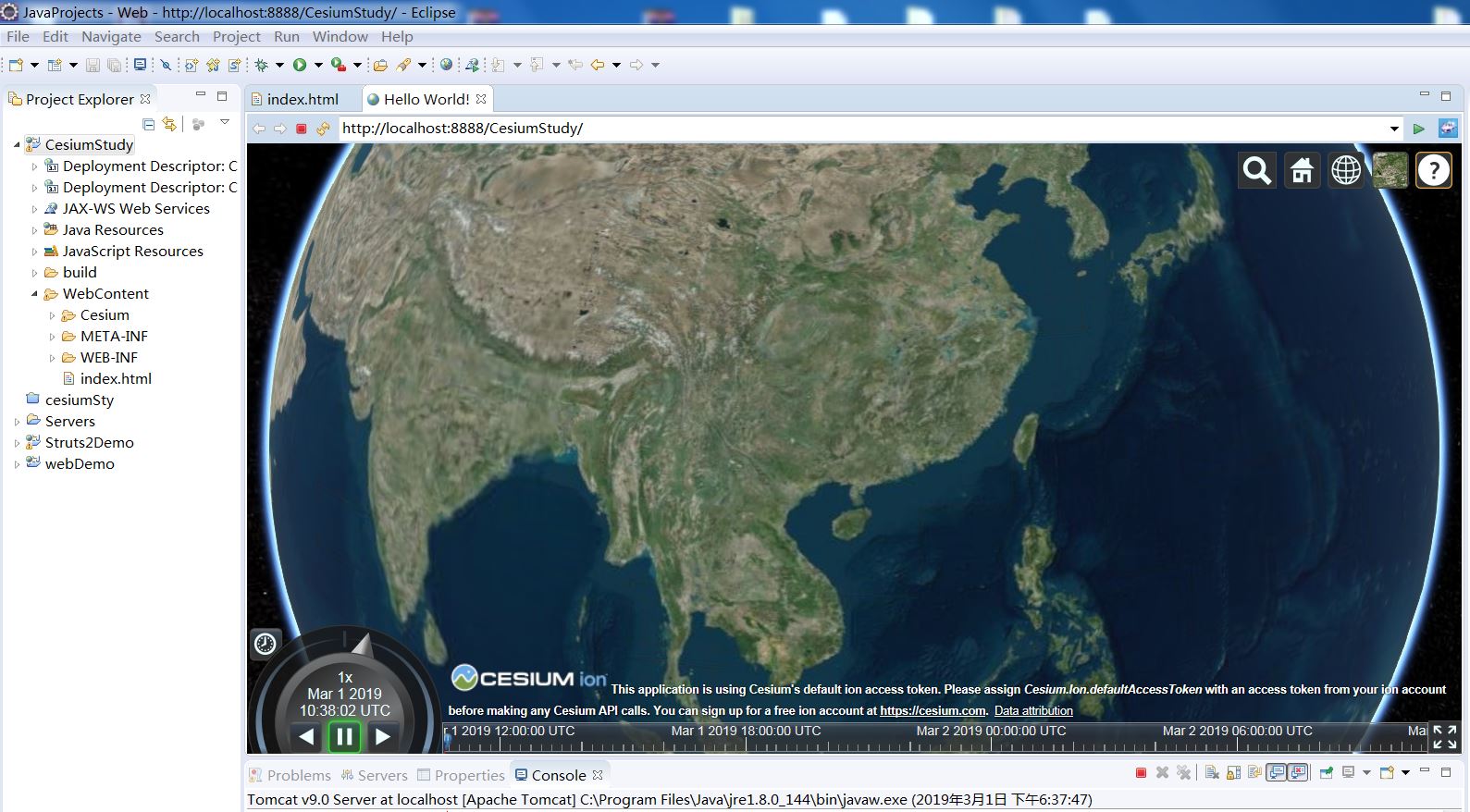This screenshot has width=1470, height=812.
Task: Expand the Java Resources node
Action: pos(34,230)
